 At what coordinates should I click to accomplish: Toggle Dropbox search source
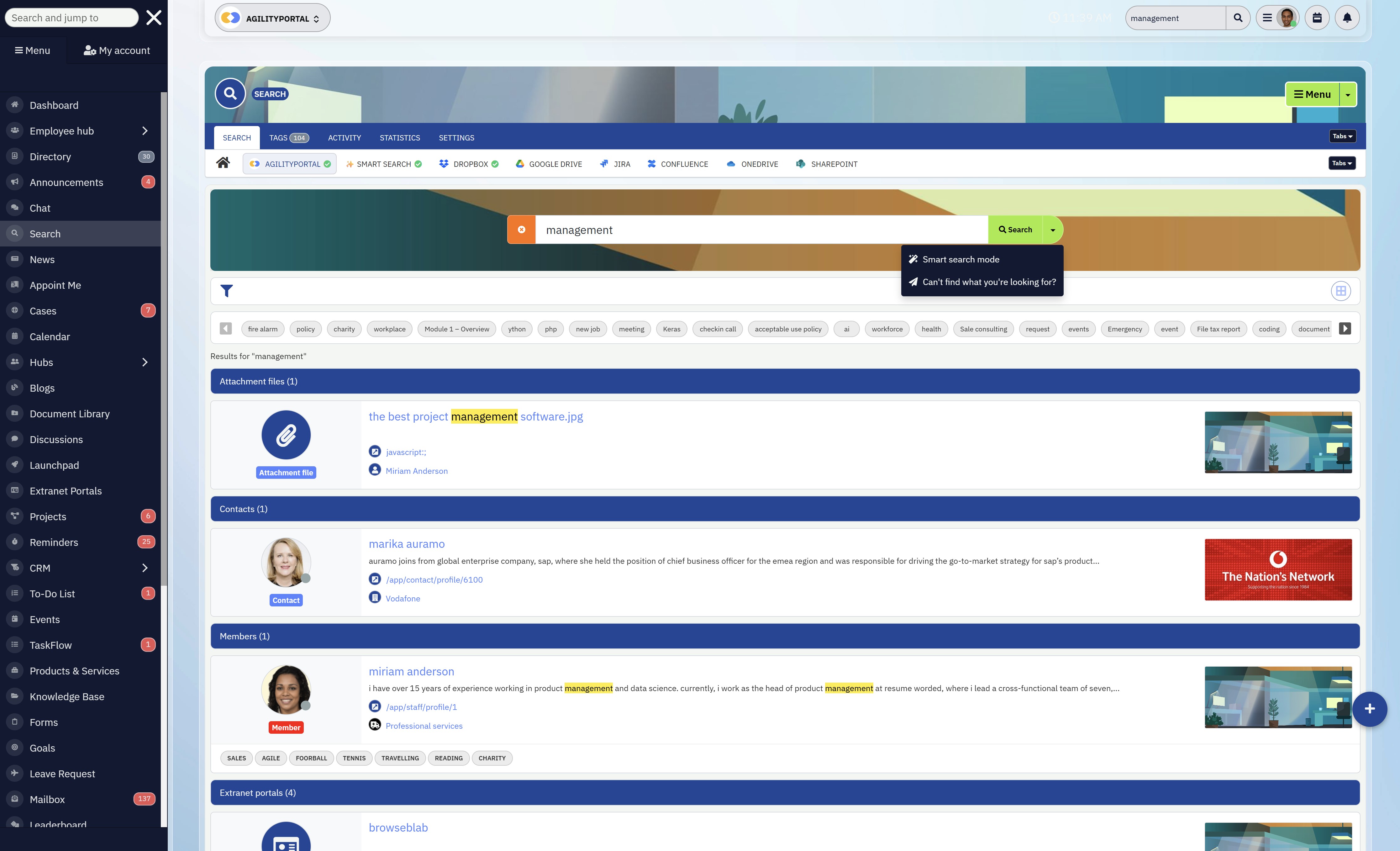pos(469,164)
